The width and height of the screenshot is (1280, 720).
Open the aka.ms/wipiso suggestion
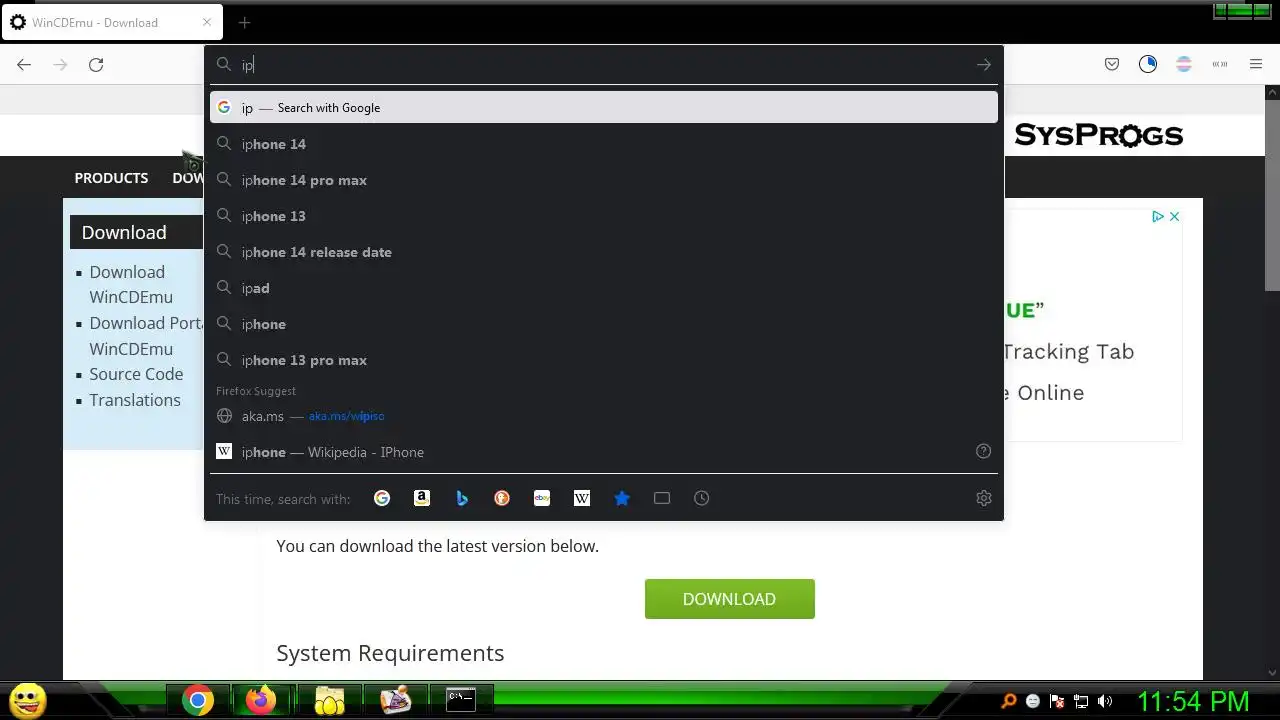[x=604, y=416]
